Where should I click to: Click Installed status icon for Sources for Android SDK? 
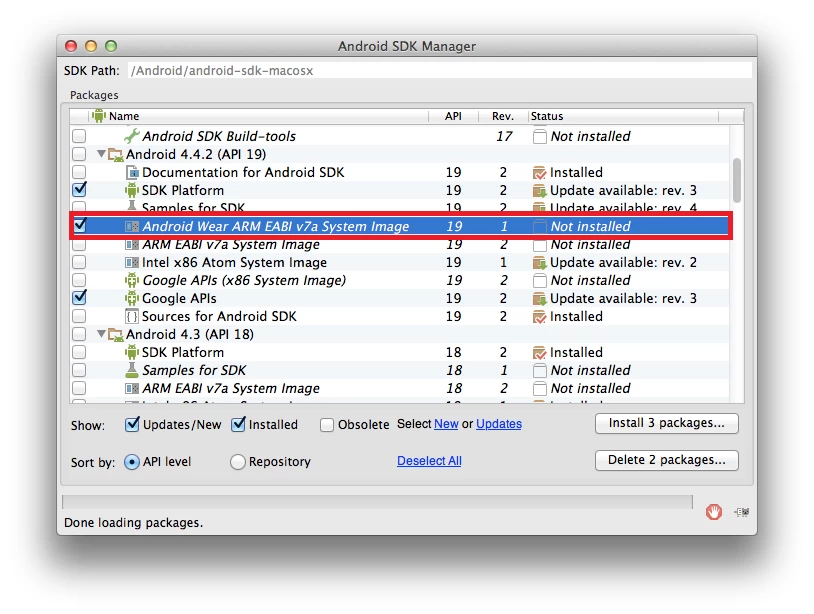(539, 317)
